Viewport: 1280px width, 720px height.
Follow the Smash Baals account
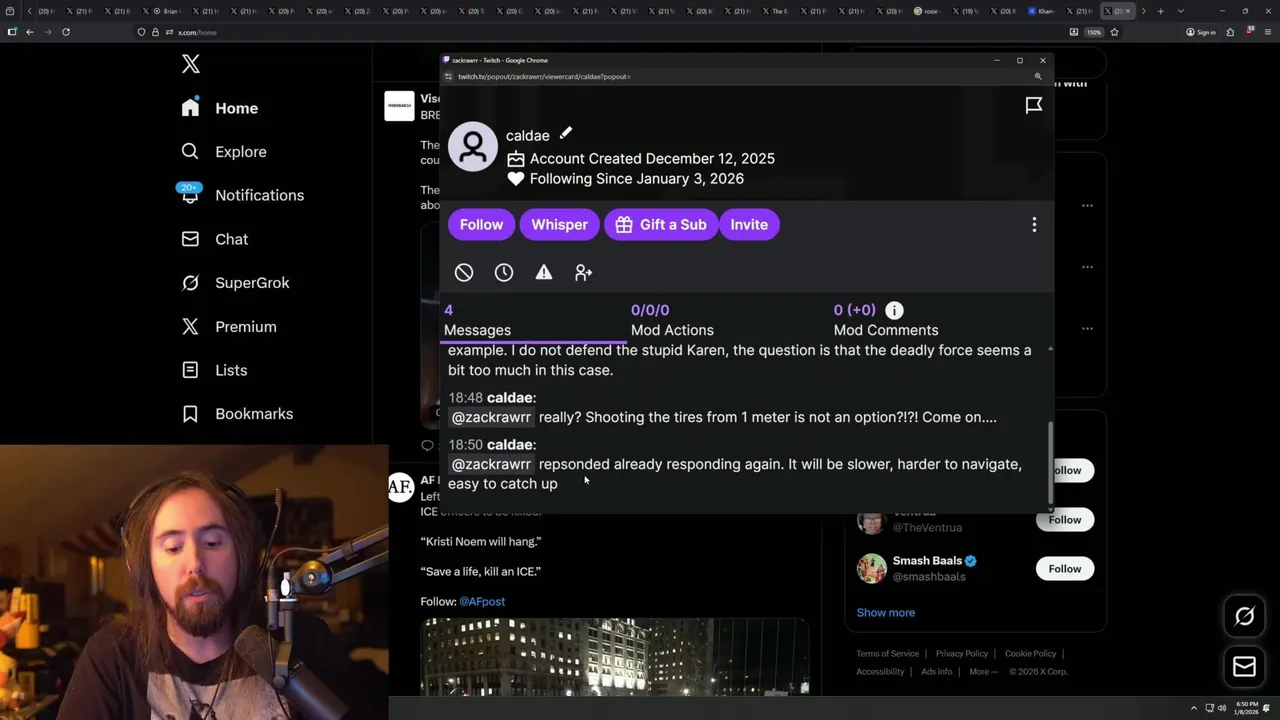pyautogui.click(x=1065, y=569)
